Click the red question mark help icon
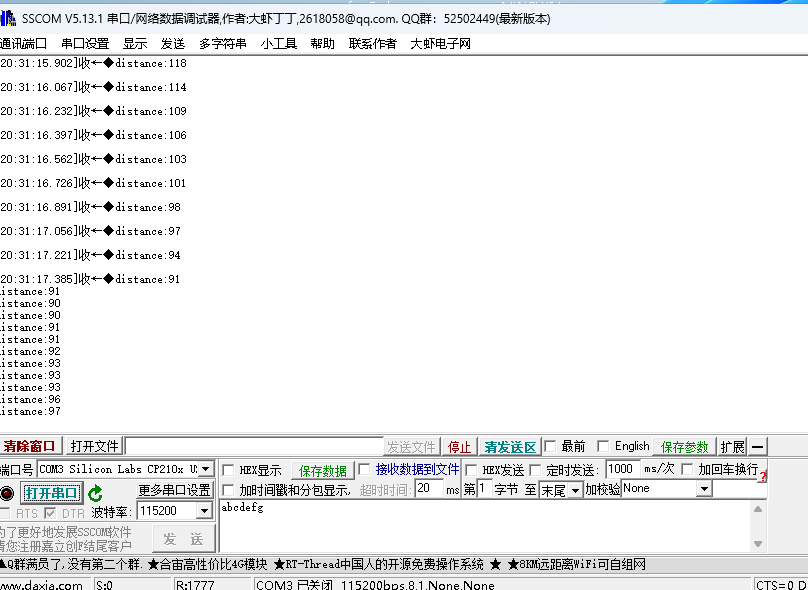Screen dimensions: 808x590 point(763,476)
